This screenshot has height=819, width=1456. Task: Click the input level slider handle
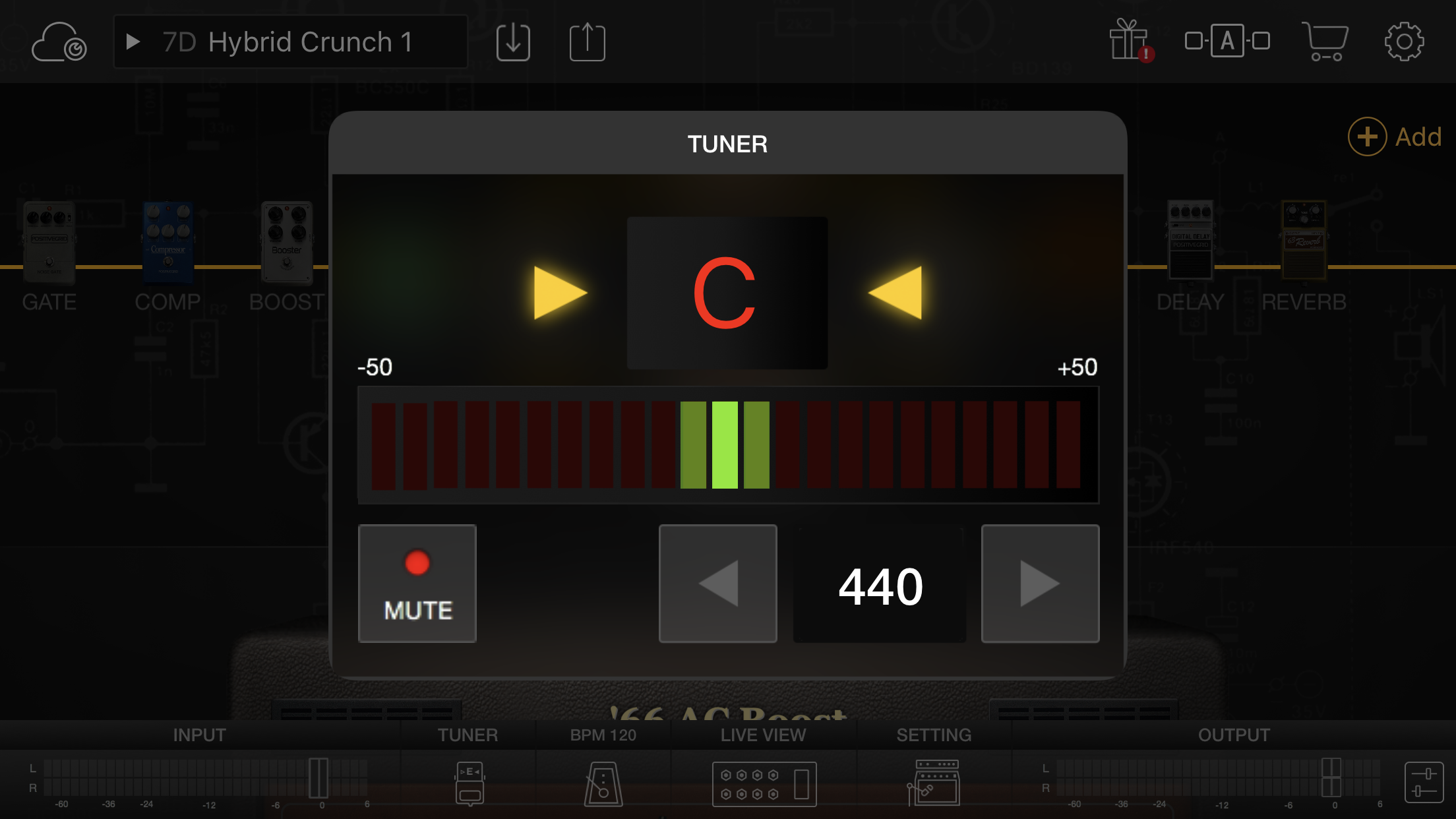tap(318, 778)
